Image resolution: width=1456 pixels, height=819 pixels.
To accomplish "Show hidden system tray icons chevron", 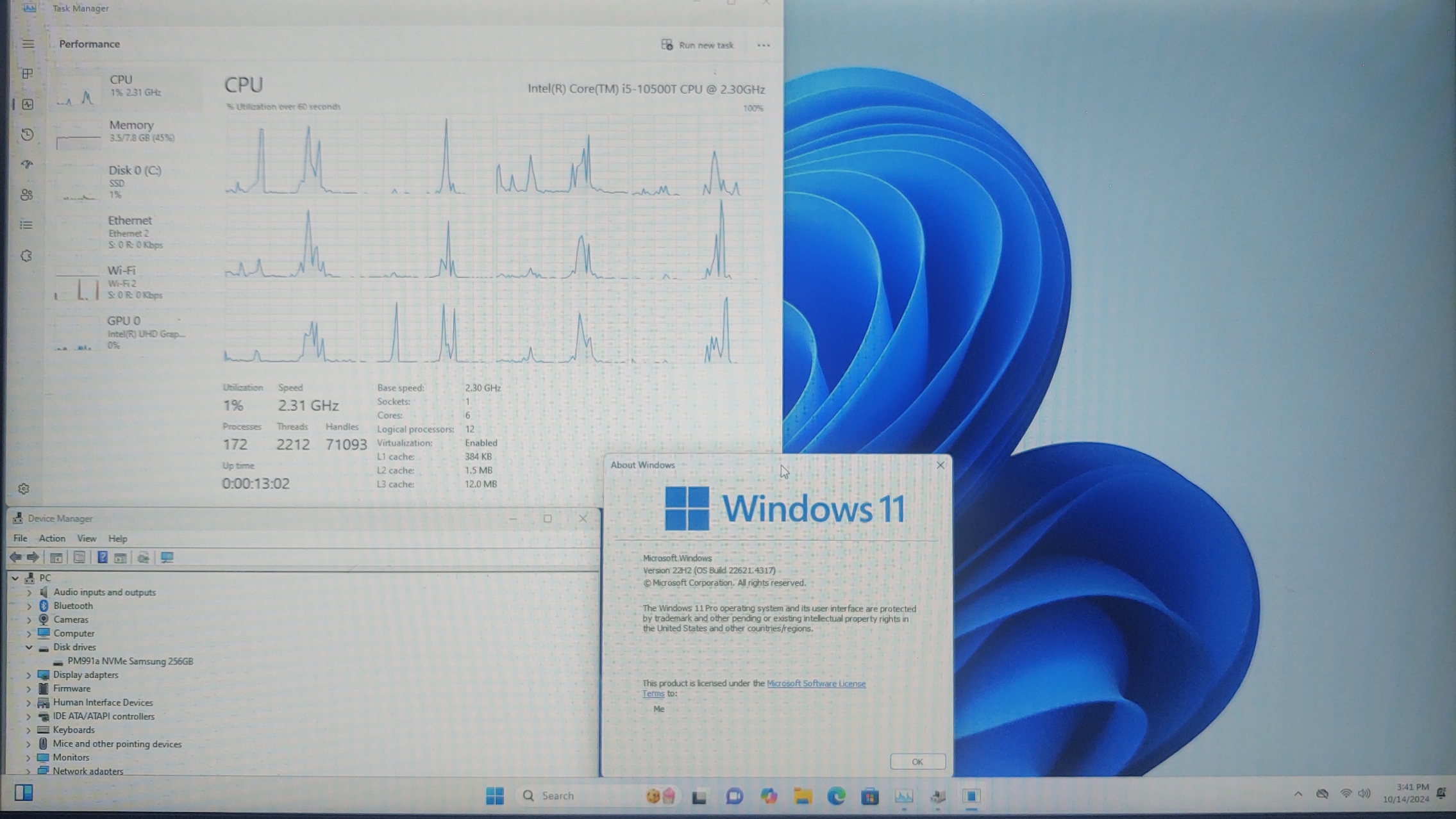I will [x=1298, y=794].
